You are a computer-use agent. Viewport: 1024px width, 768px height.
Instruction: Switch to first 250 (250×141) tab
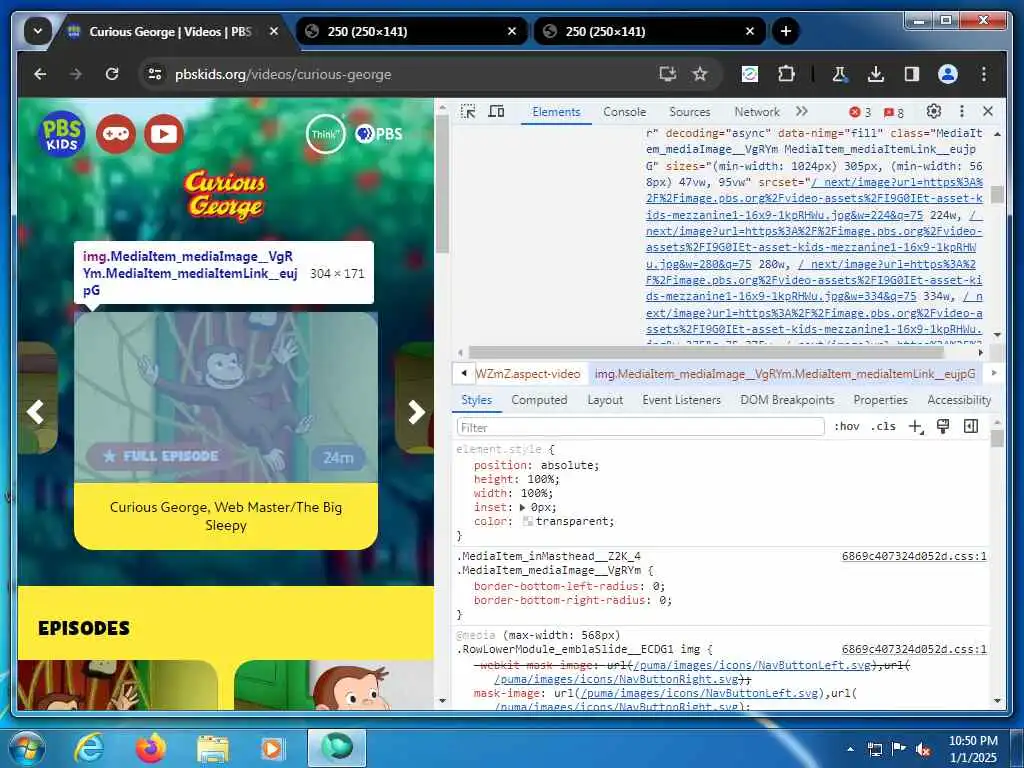click(411, 31)
